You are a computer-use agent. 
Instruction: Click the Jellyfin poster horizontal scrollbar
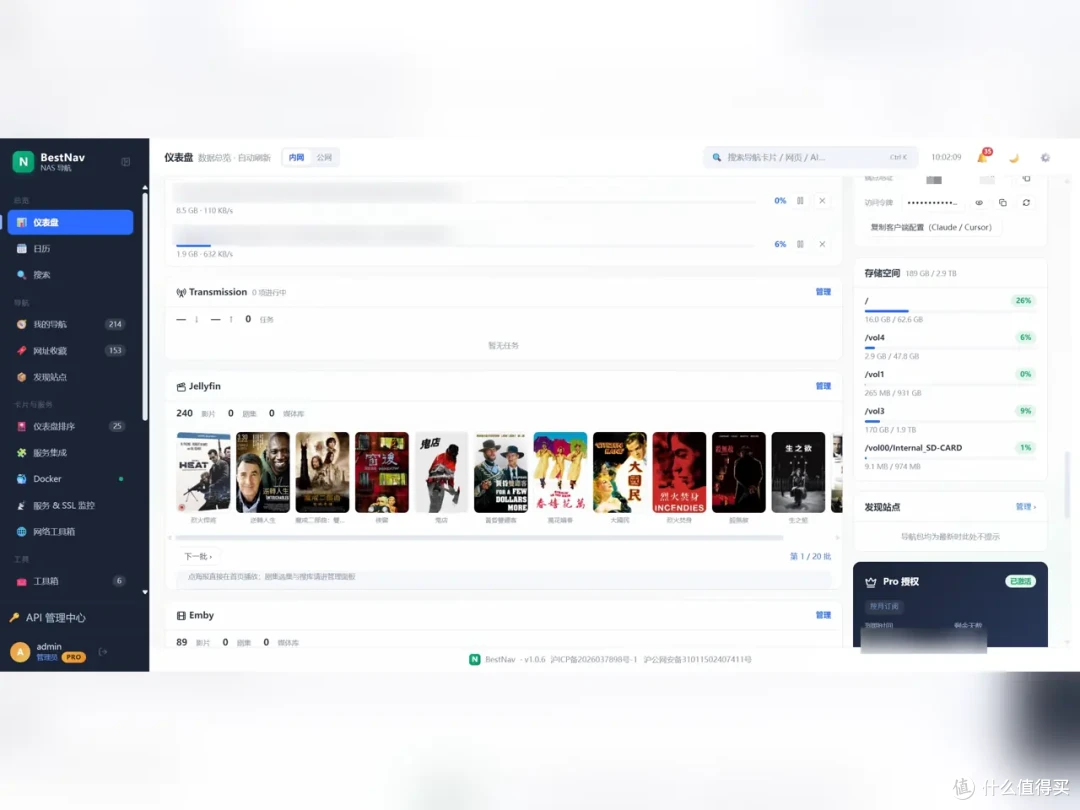pyautogui.click(x=479, y=537)
